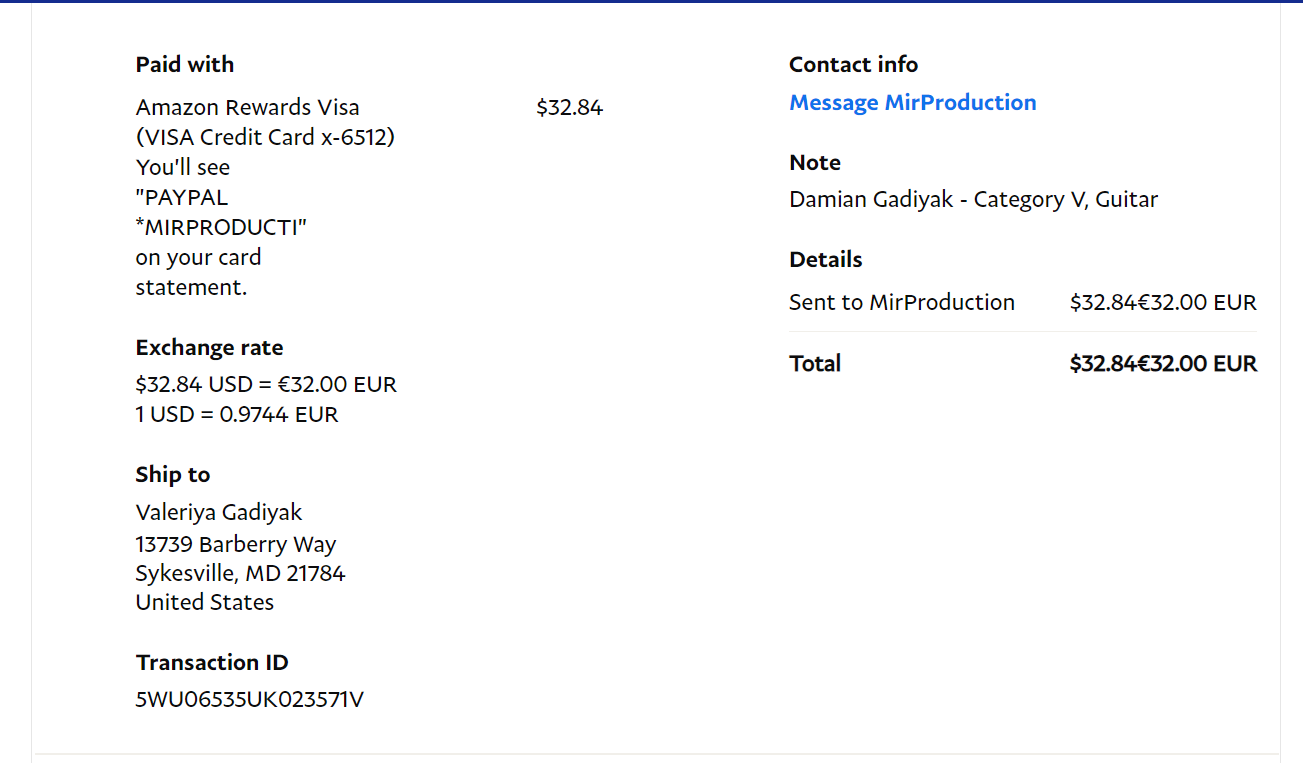
Task: Click the VISA Credit Card x-6512 text
Action: tap(265, 137)
